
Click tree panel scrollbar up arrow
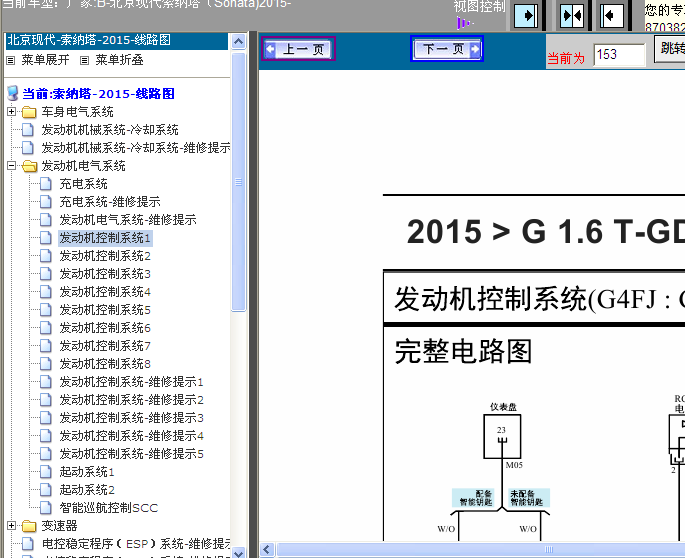tap(239, 42)
